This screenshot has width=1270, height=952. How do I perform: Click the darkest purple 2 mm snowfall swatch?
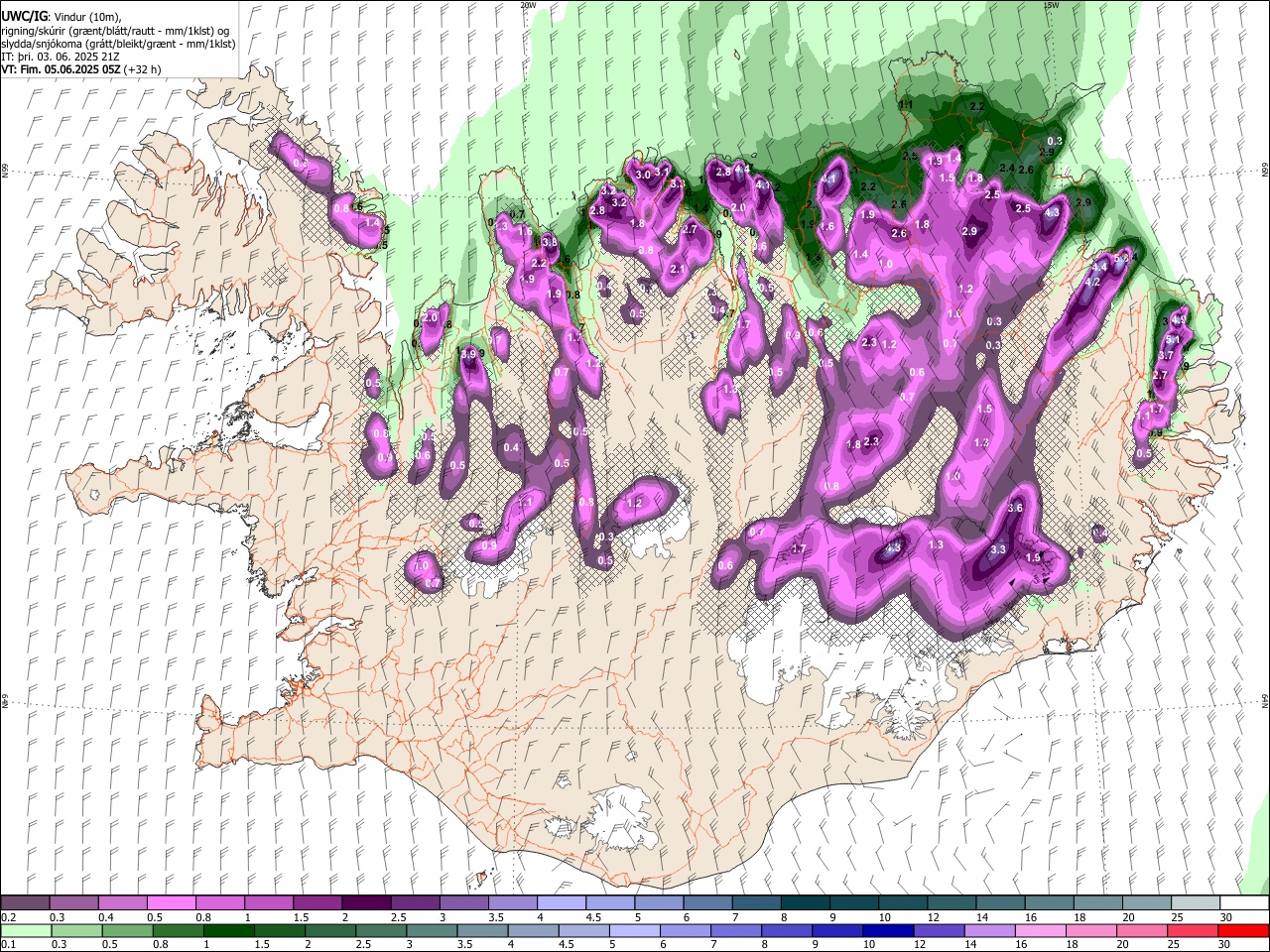(366, 902)
